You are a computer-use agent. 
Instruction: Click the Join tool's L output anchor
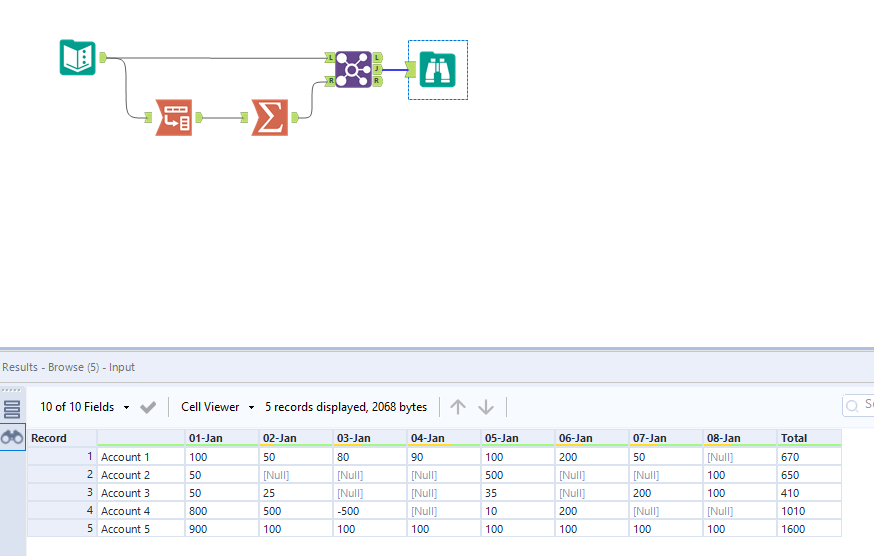[x=377, y=57]
